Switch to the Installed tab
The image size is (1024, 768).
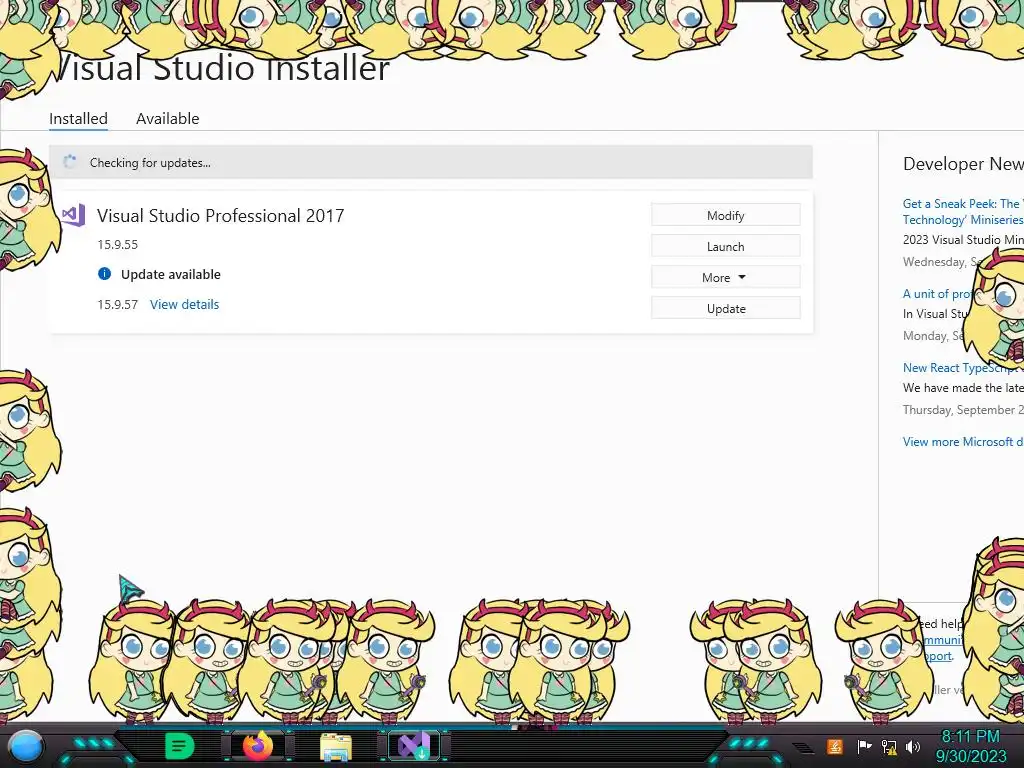point(78,119)
